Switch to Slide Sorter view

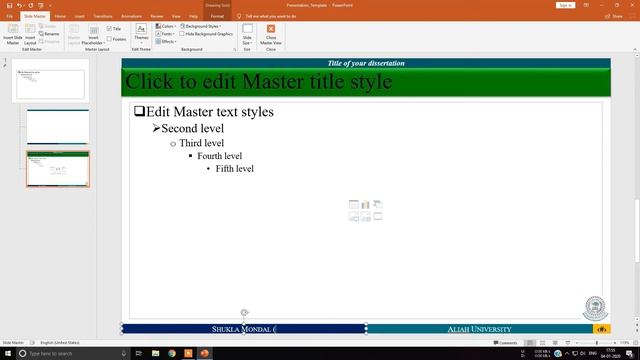tap(542, 343)
